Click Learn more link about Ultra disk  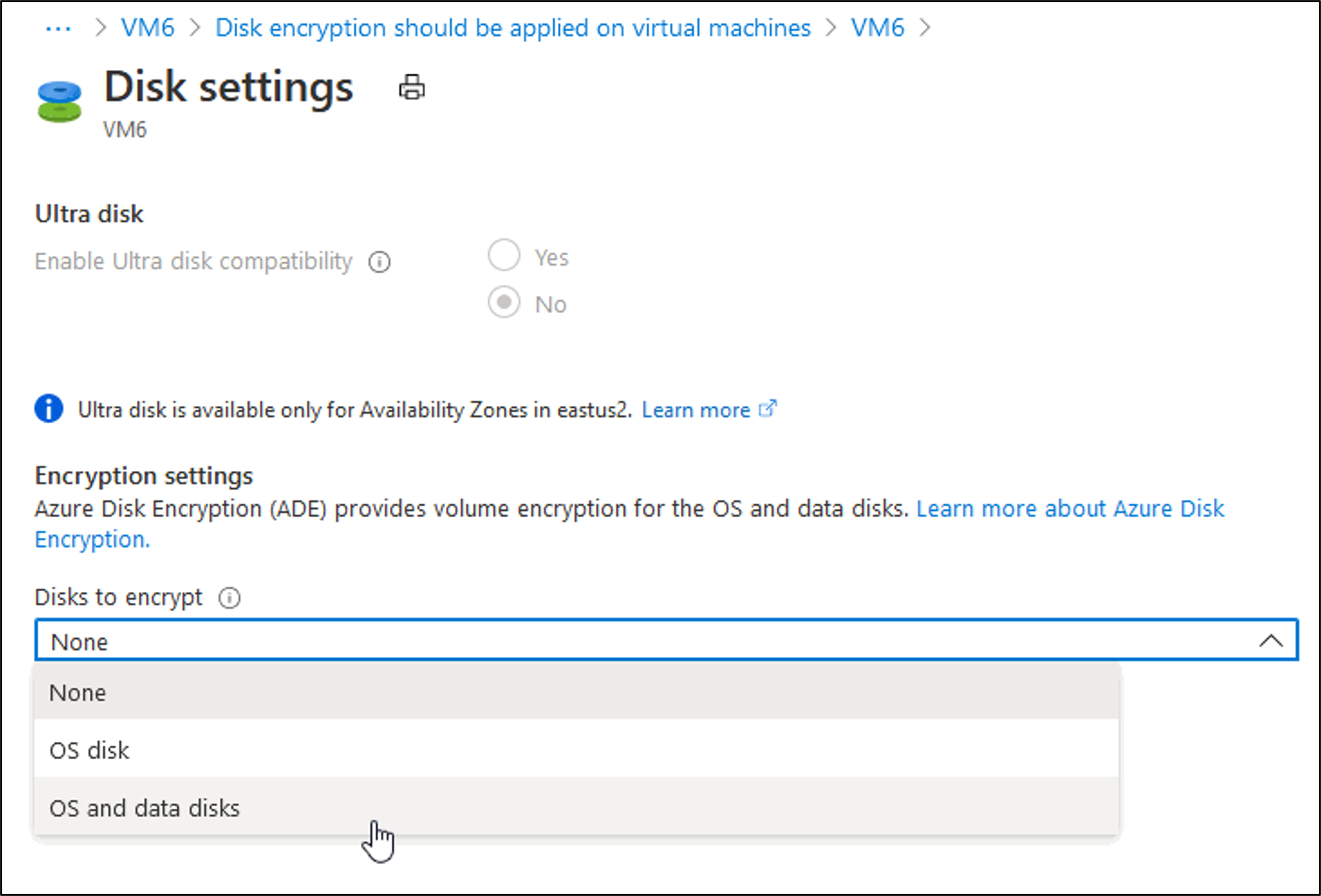[696, 410]
